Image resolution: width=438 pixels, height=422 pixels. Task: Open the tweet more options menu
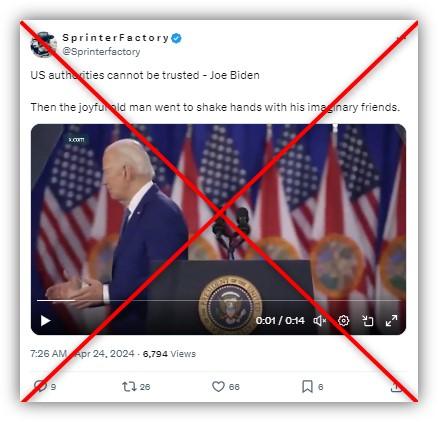pyautogui.click(x=401, y=38)
